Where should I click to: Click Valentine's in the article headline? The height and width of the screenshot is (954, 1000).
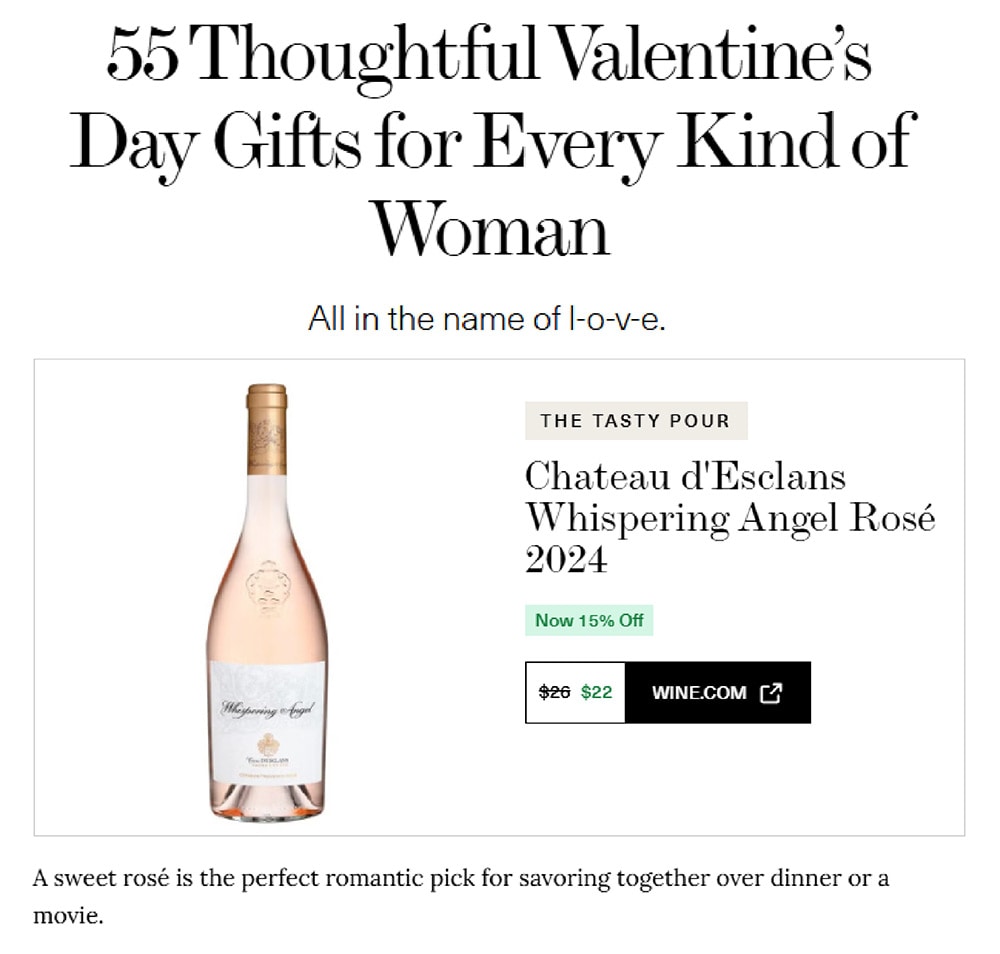coord(712,58)
